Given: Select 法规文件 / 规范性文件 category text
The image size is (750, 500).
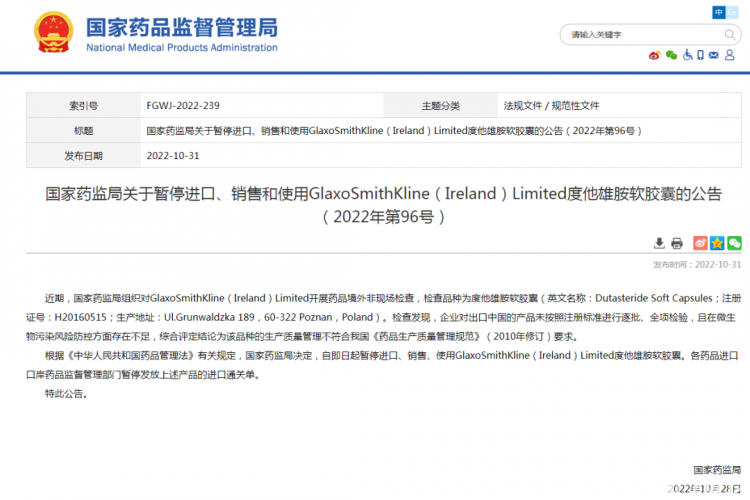Looking at the screenshot, I should [551, 105].
